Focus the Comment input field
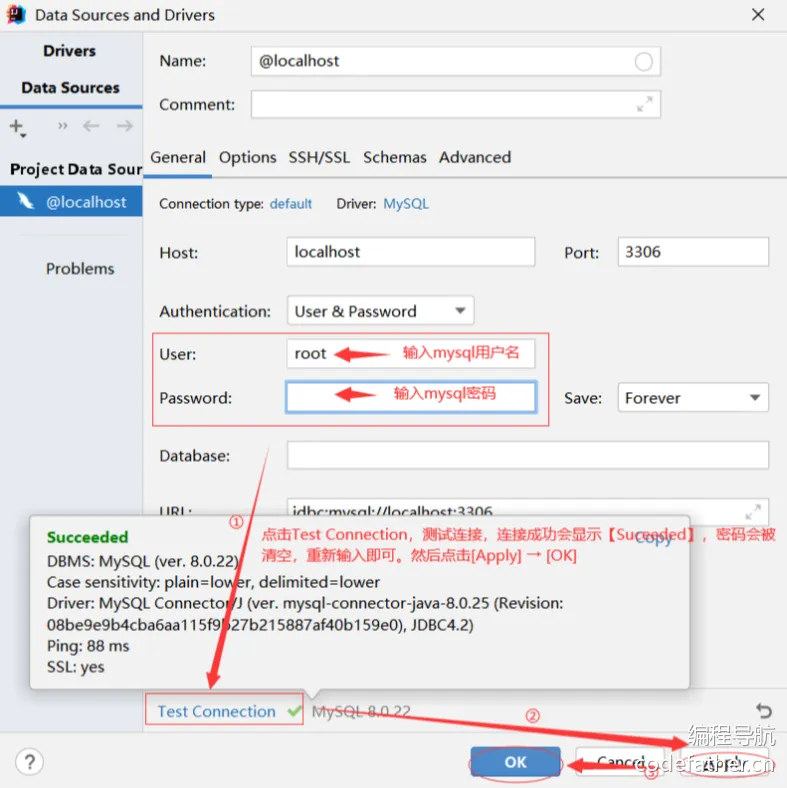The width and height of the screenshot is (787, 788). (x=455, y=104)
